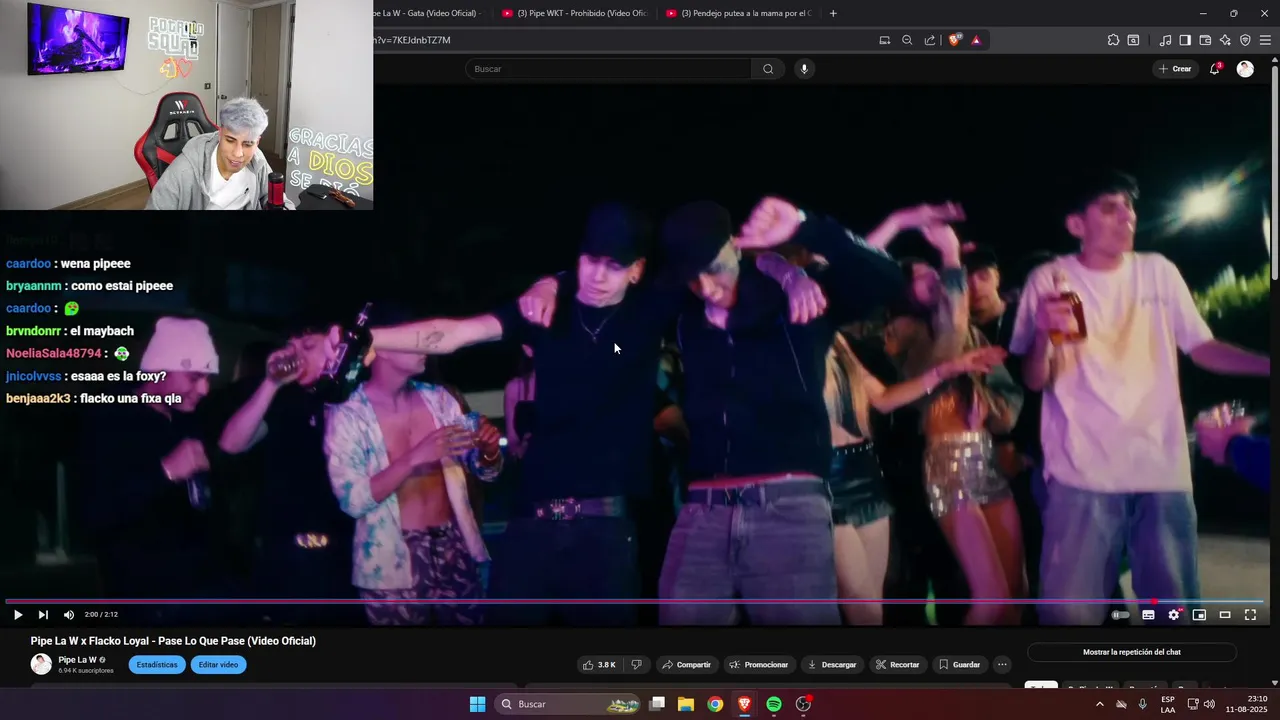Save video with Guardar button

(959, 664)
